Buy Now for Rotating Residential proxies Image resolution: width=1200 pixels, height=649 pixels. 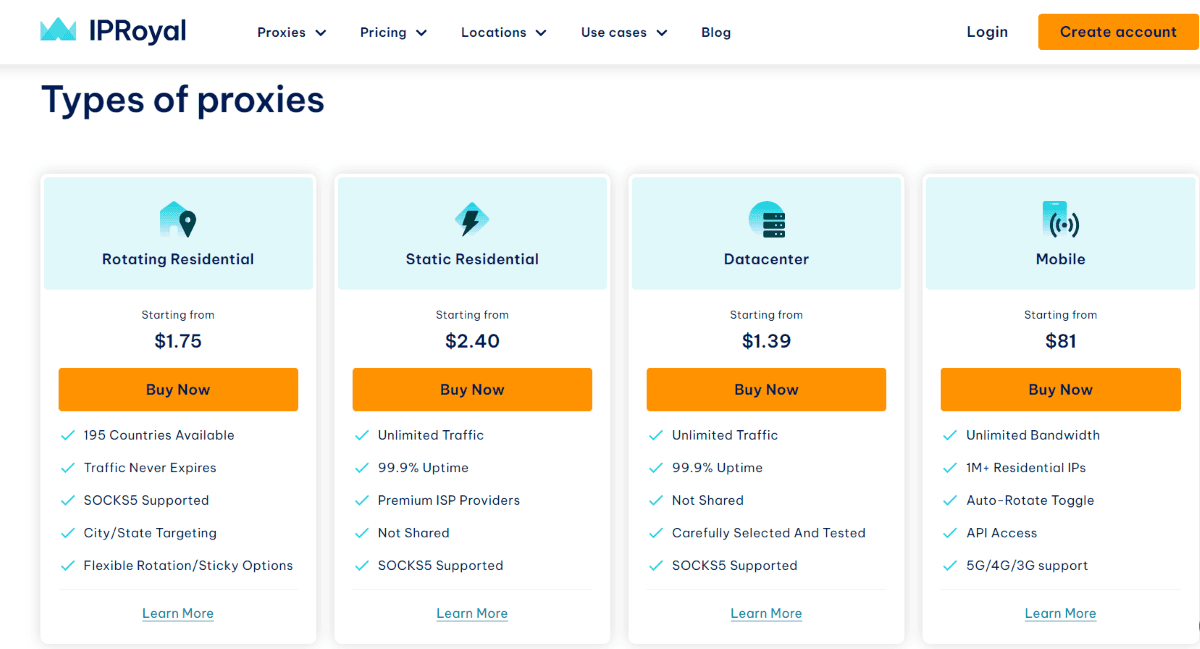pos(178,389)
